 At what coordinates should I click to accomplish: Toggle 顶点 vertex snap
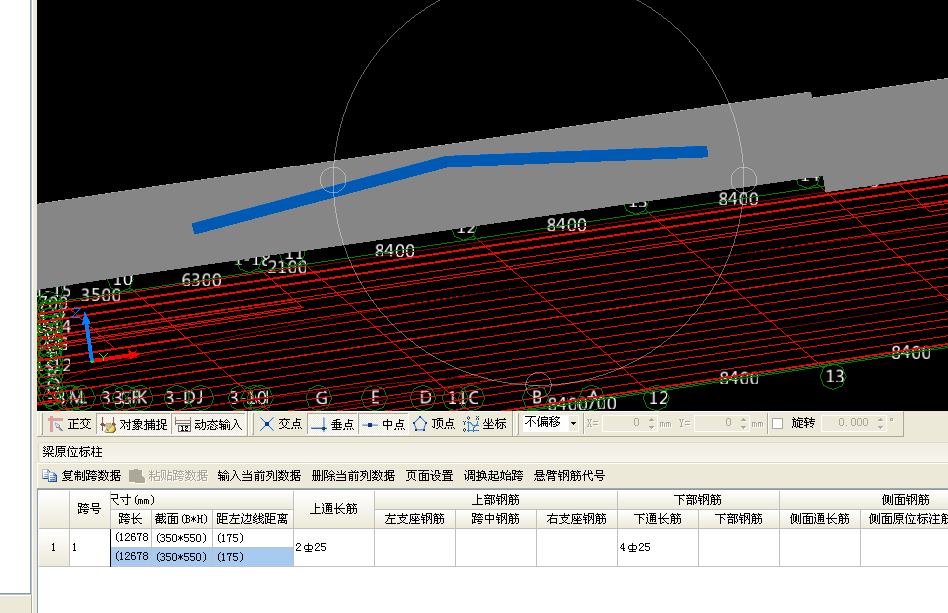[433, 424]
